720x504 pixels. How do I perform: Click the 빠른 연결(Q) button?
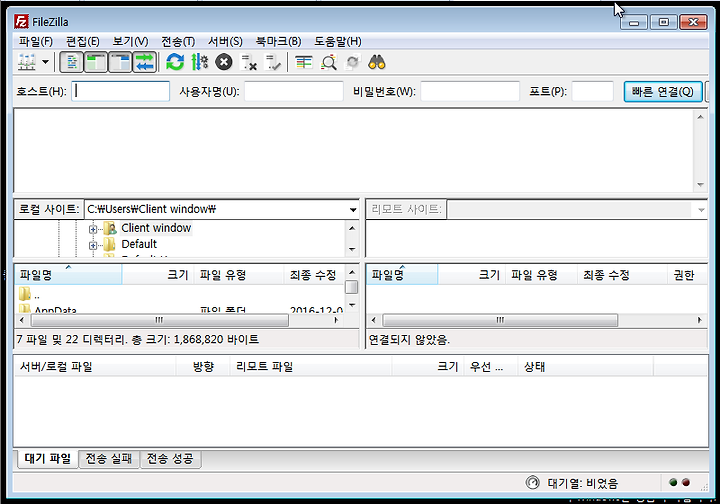tap(663, 92)
